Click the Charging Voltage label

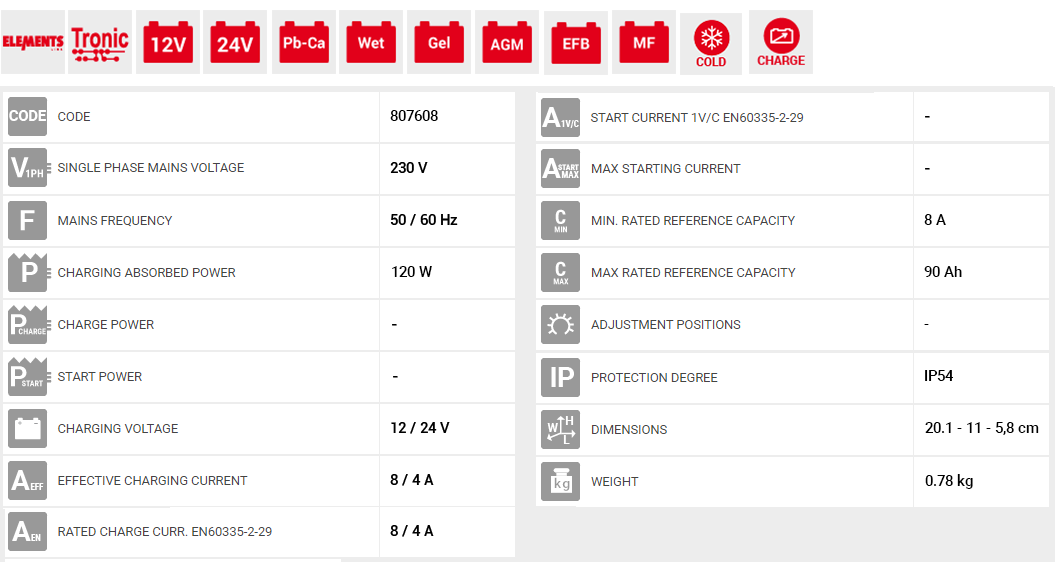click(118, 428)
